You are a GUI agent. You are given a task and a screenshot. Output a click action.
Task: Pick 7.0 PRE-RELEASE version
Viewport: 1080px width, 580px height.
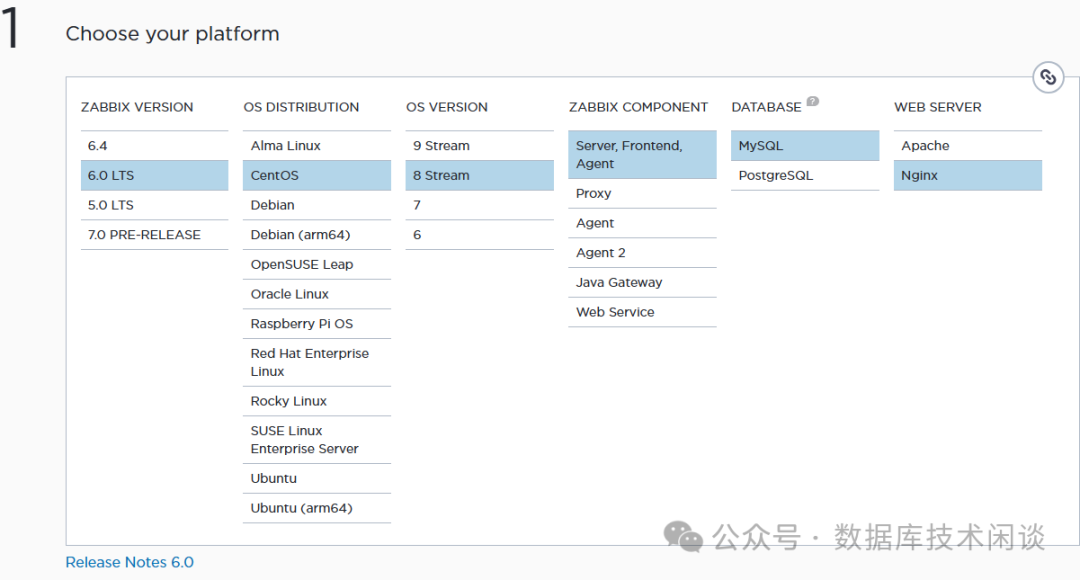(x=154, y=235)
